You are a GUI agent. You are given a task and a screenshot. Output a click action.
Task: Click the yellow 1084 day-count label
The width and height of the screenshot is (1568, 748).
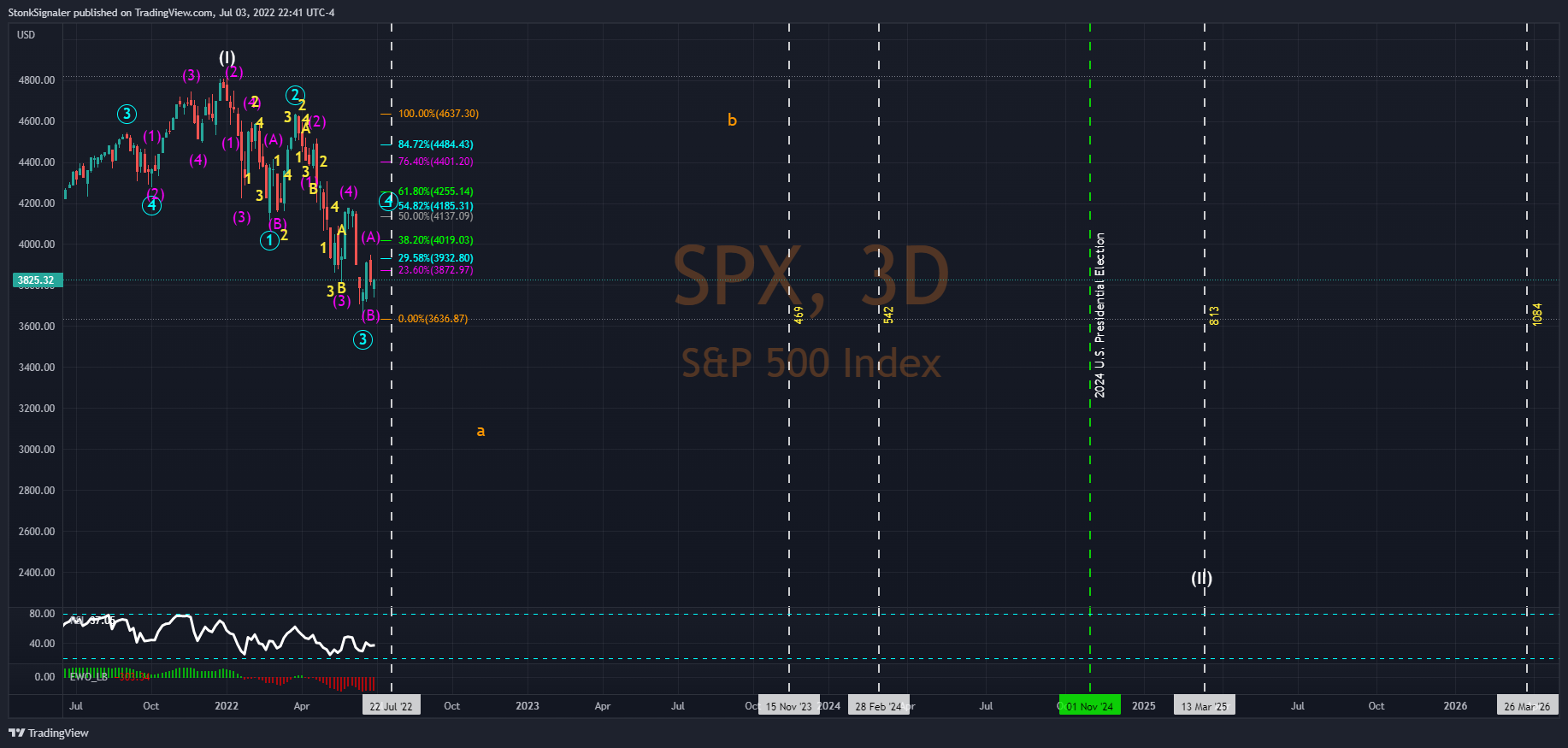pyautogui.click(x=1536, y=314)
